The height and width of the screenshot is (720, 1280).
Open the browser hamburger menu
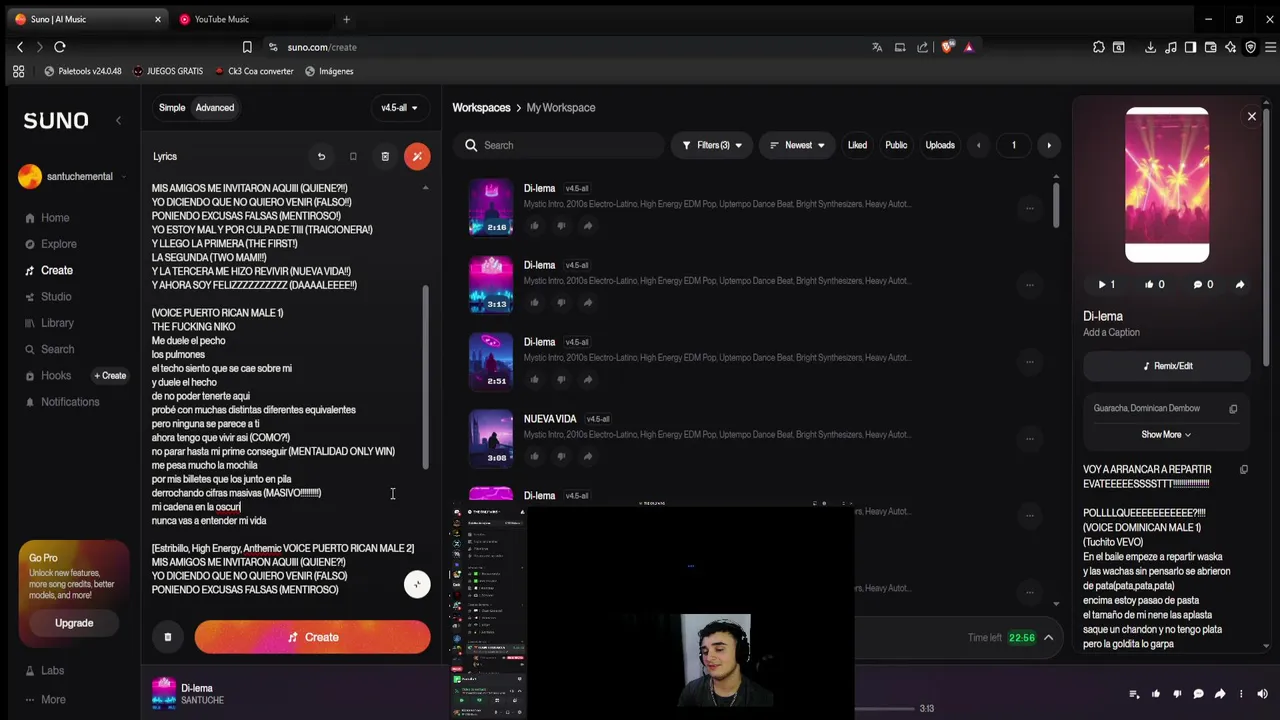tap(1270, 47)
